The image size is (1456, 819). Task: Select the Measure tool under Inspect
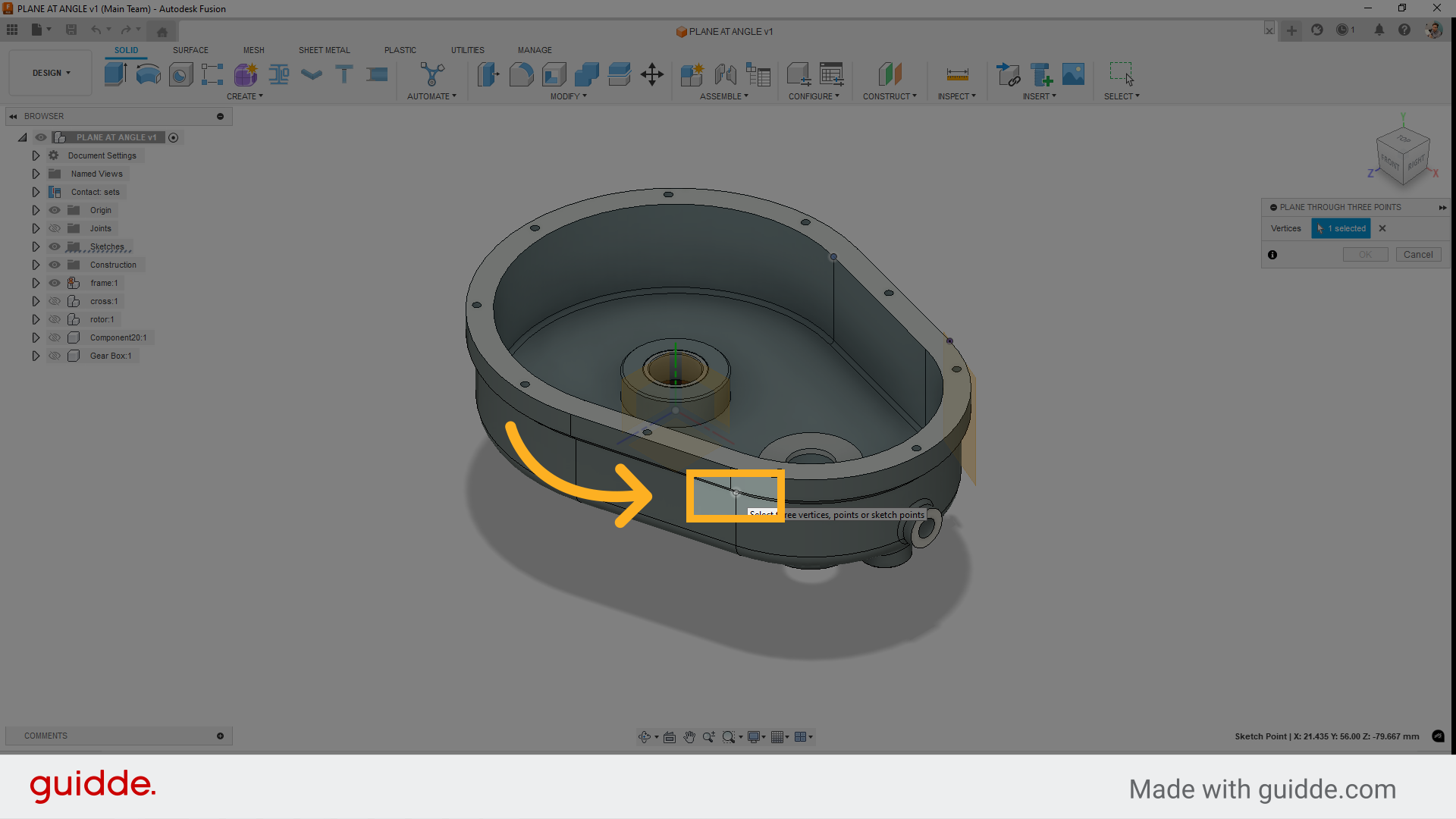tap(957, 74)
